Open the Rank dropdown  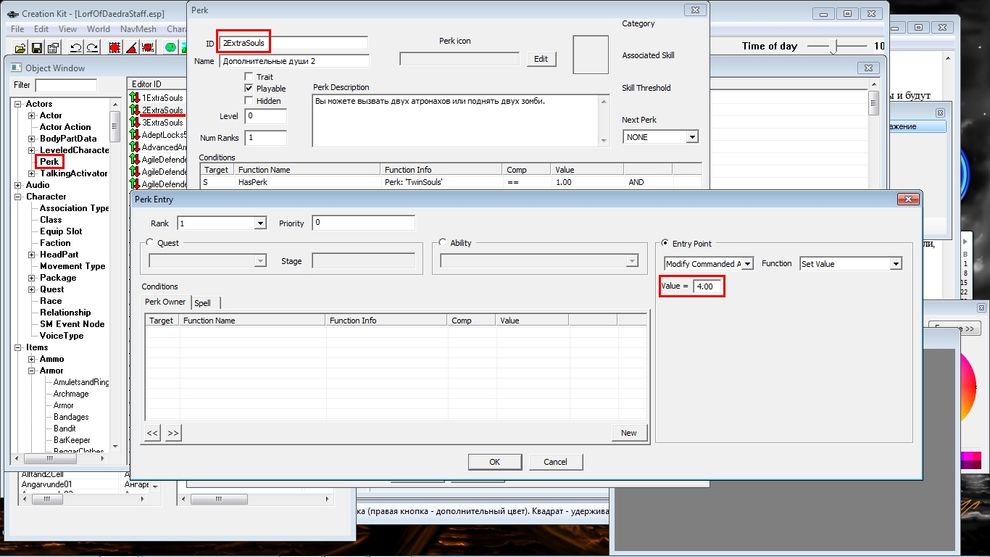pyautogui.click(x=260, y=223)
